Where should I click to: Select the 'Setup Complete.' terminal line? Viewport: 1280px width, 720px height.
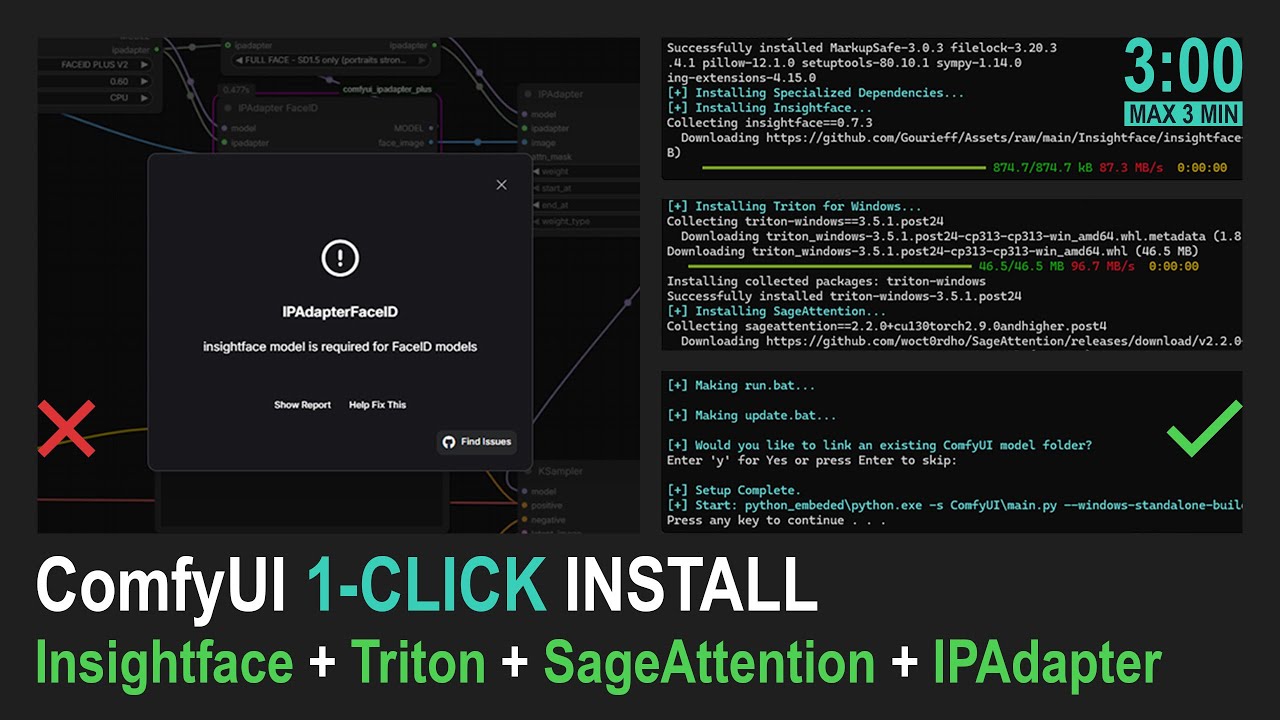pos(734,491)
